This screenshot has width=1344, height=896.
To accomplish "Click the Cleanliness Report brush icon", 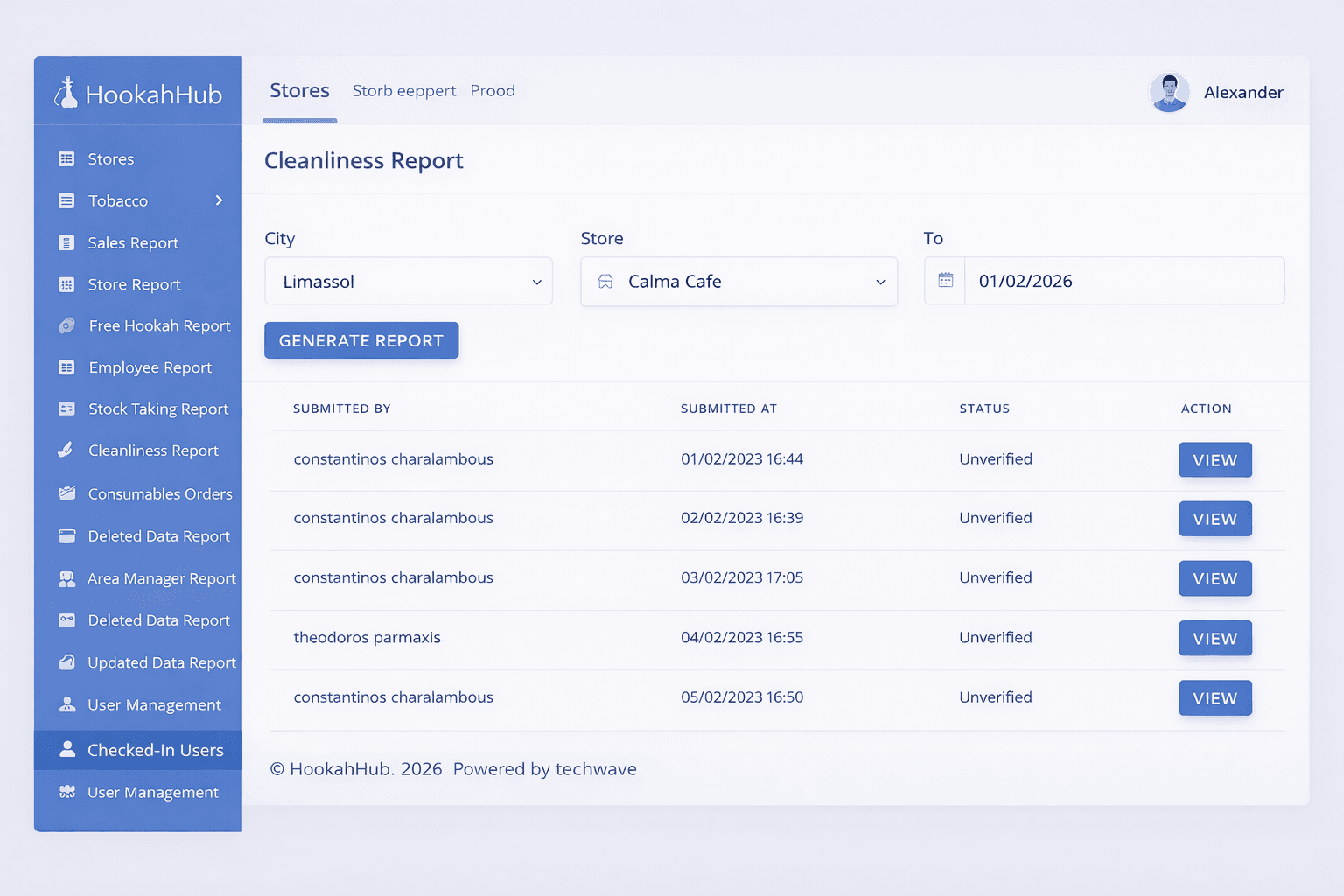I will pyautogui.click(x=66, y=451).
